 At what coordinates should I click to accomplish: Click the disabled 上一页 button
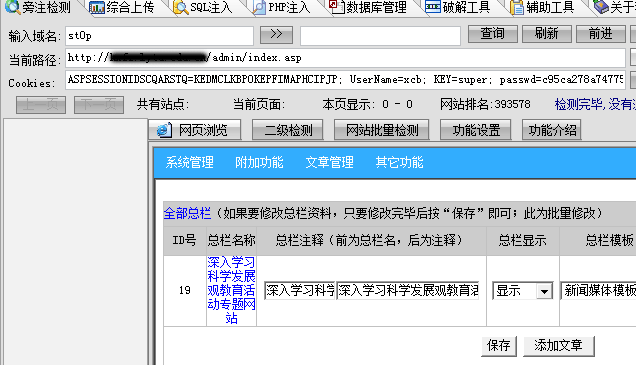41,105
